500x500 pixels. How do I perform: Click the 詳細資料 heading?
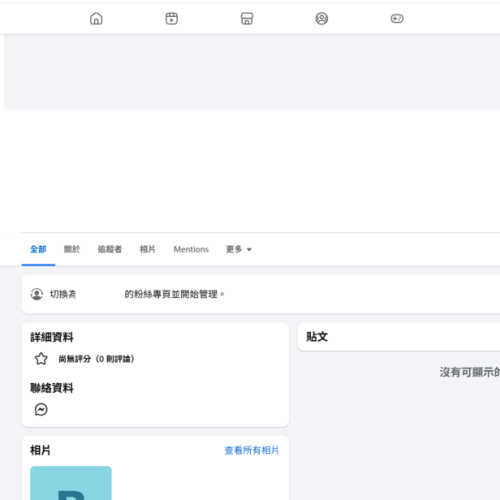pos(52,337)
